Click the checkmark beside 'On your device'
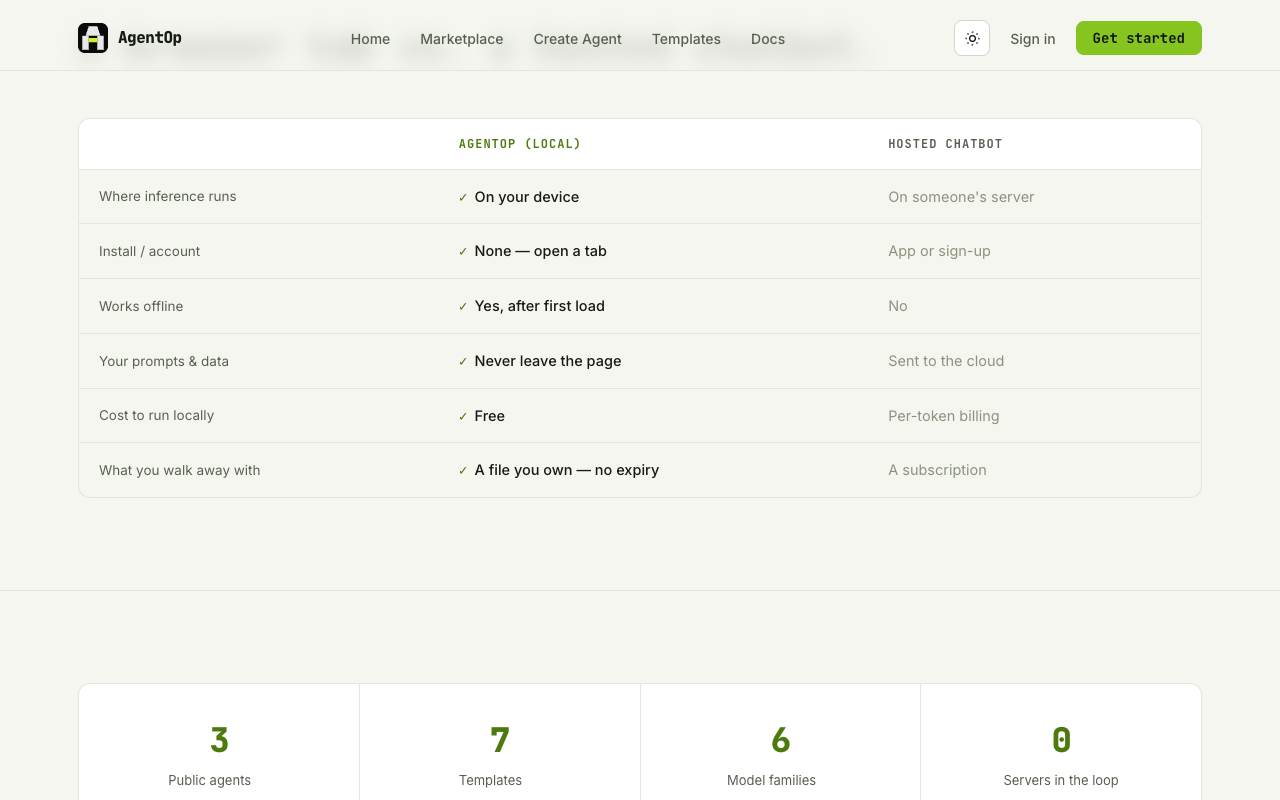The height and width of the screenshot is (800, 1280). (x=463, y=197)
